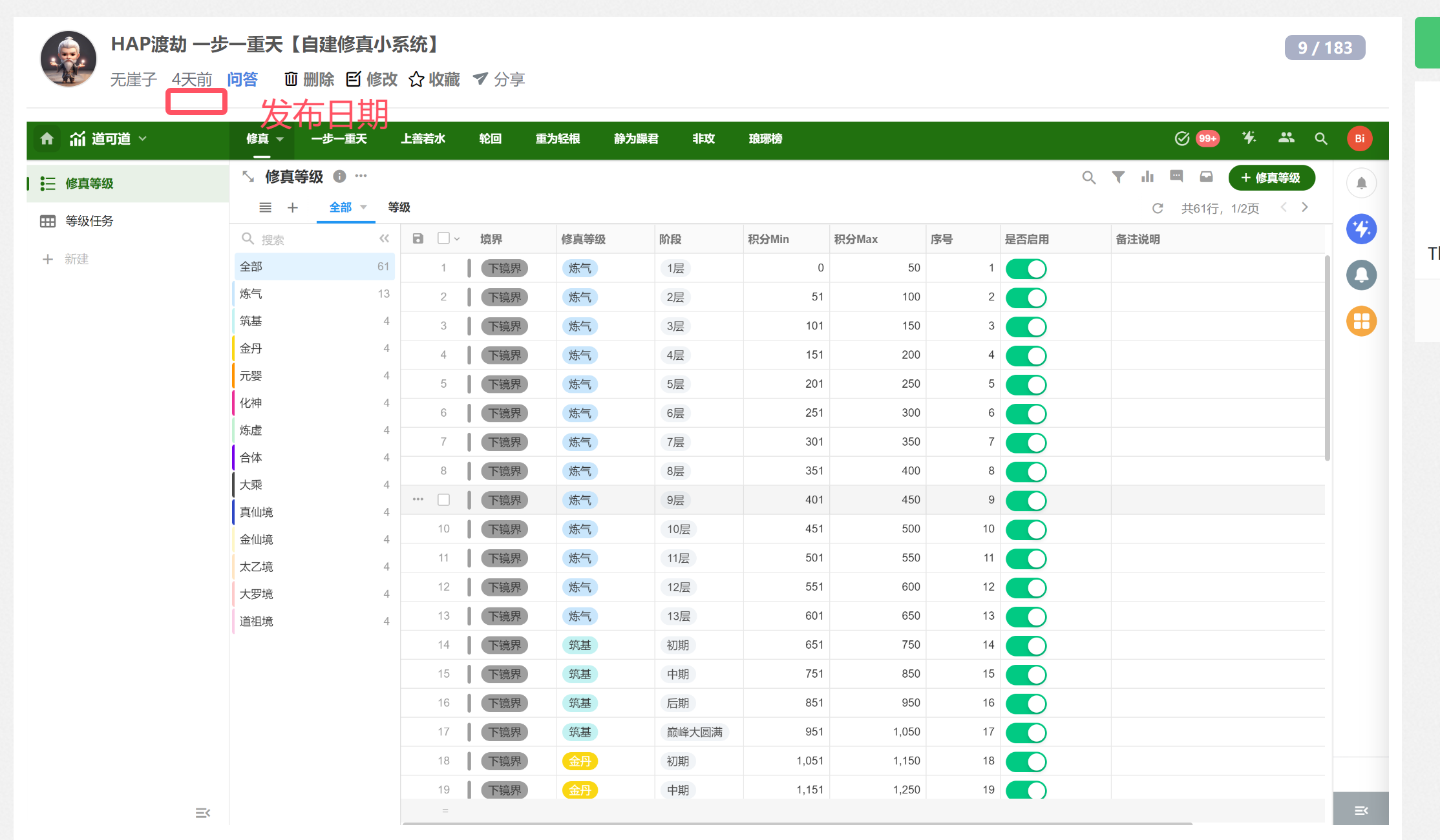
Task: Click the orange grid apps icon
Action: [1361, 321]
